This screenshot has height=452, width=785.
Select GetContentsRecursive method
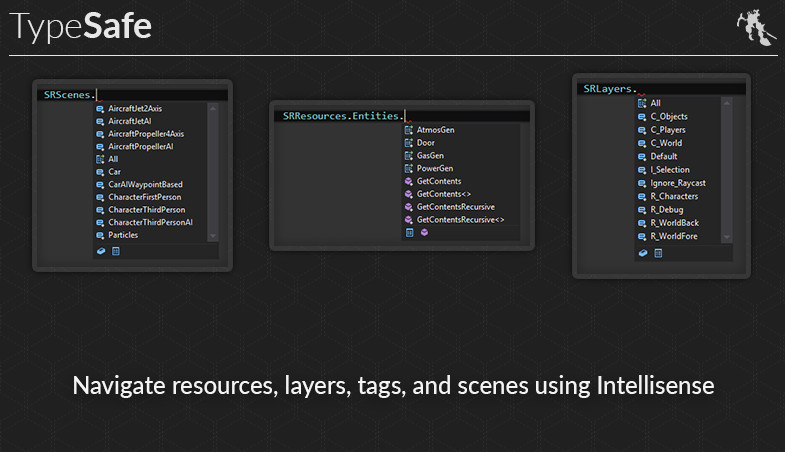tap(456, 207)
